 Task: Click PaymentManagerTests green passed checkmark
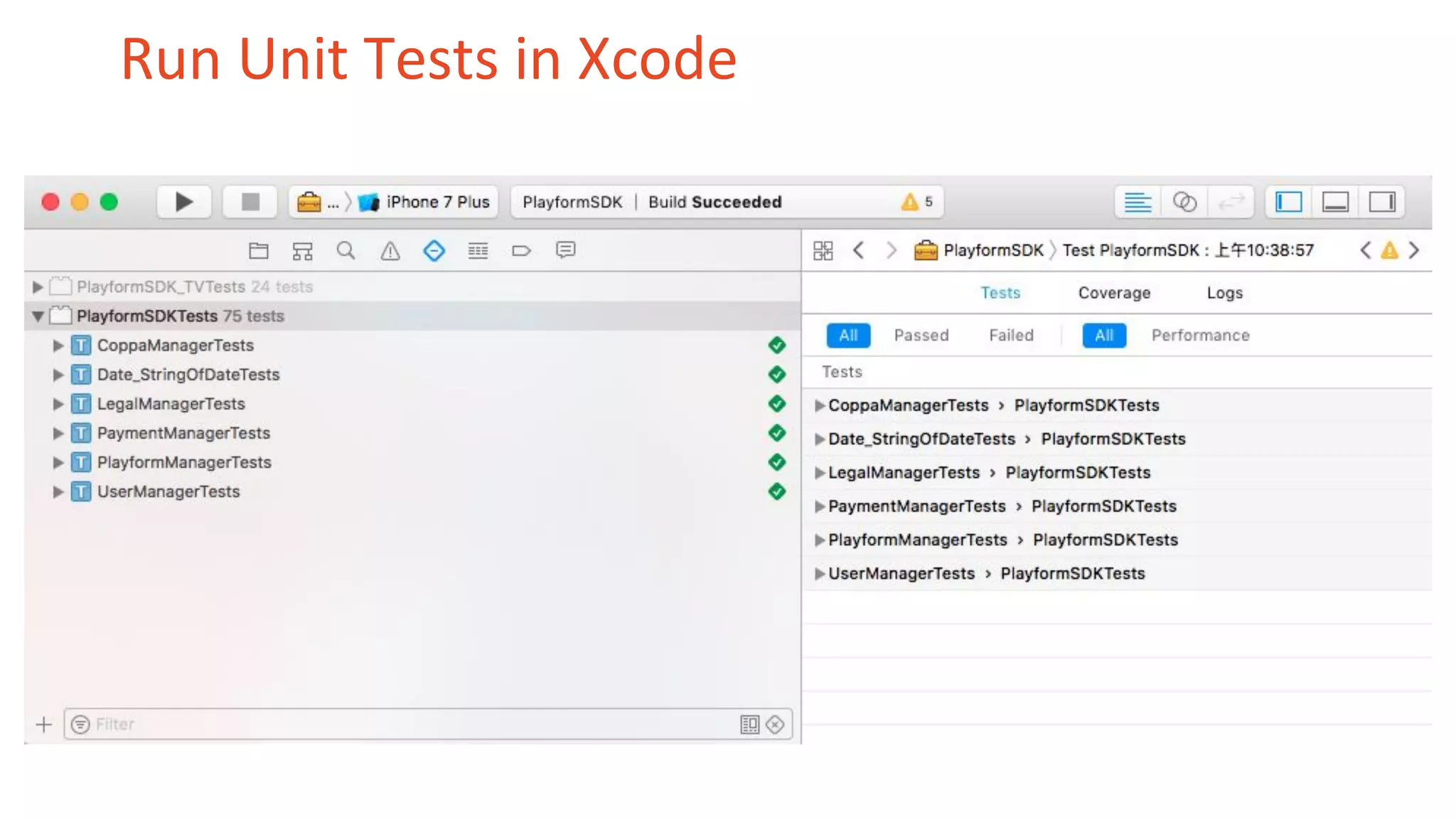click(776, 433)
